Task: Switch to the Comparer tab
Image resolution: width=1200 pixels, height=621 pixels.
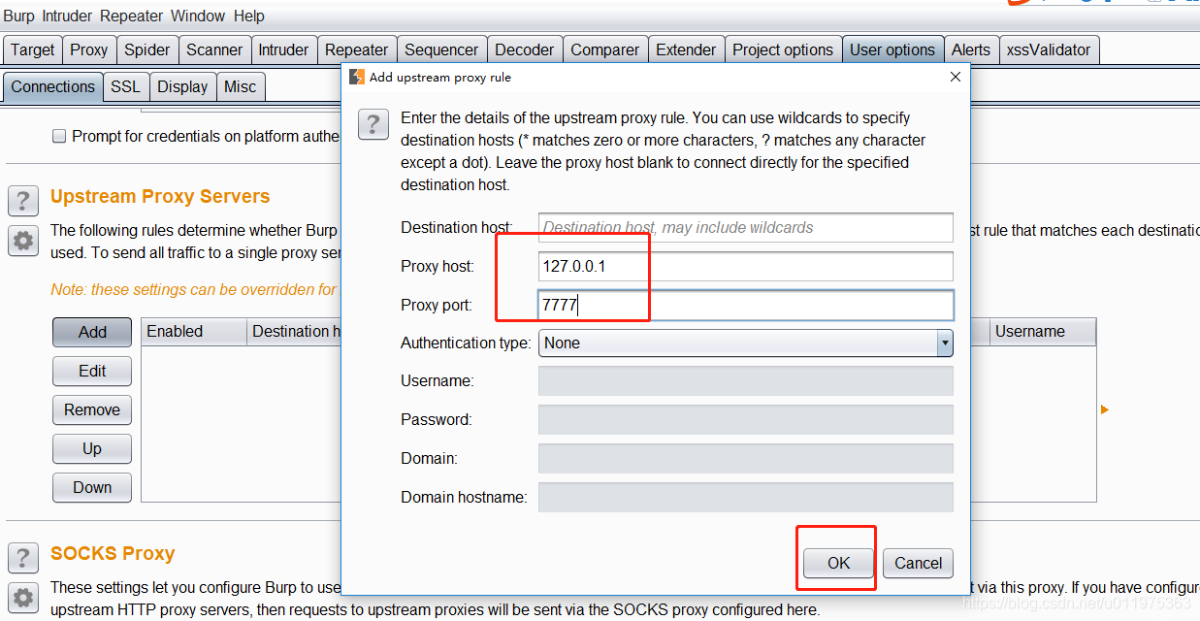Action: [605, 50]
